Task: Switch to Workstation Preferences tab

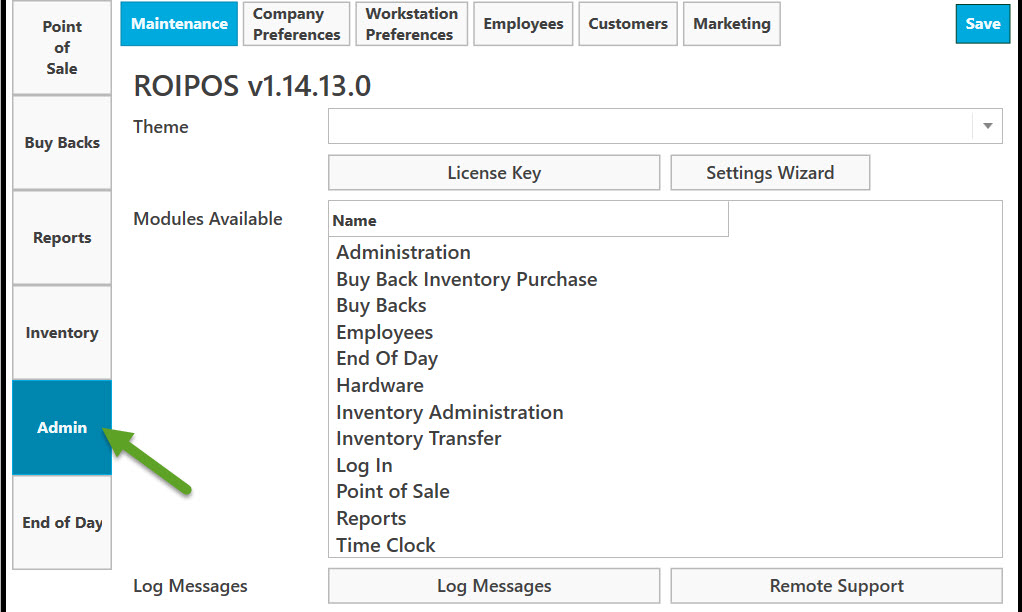Action: [412, 24]
